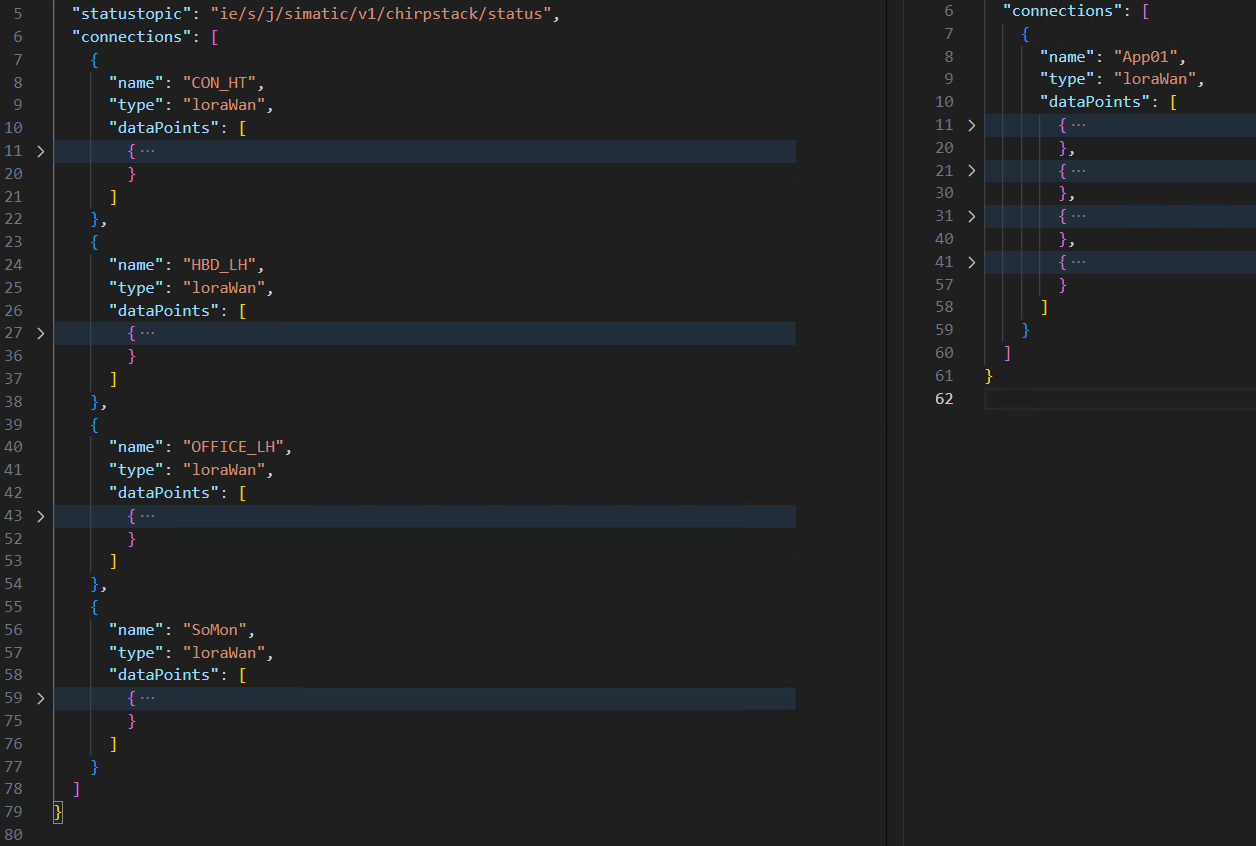Expand line 31 fold arrow in App01 editor
The height and width of the screenshot is (846, 1256).
970,216
